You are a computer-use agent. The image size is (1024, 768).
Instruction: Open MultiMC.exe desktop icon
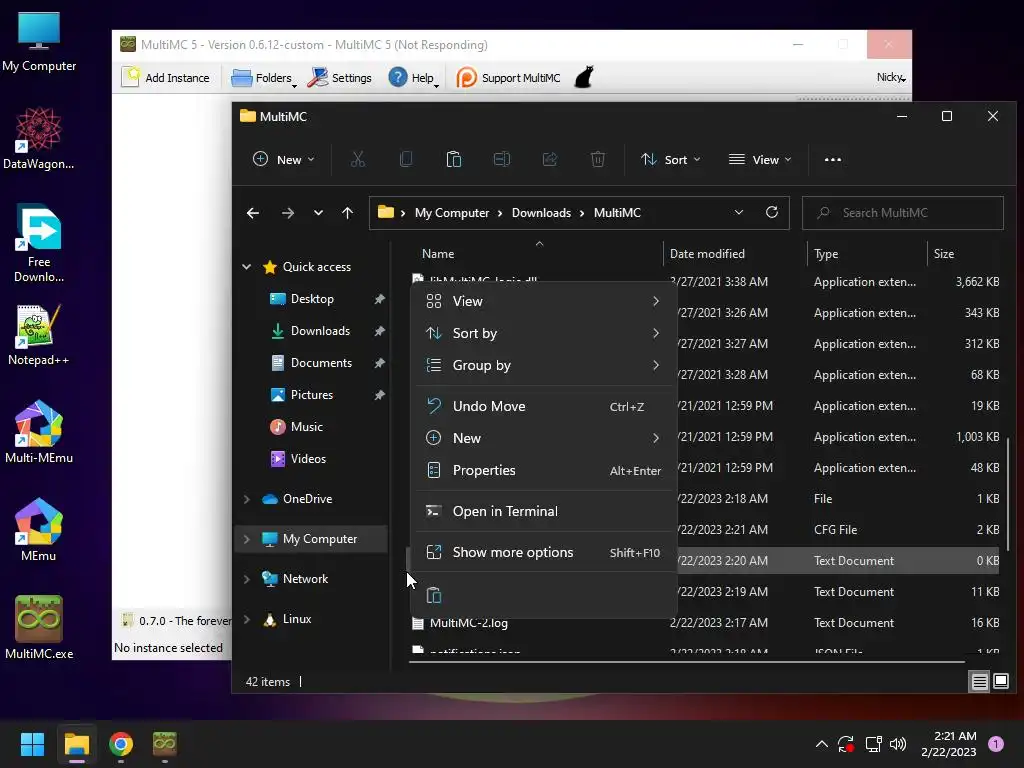[x=39, y=628]
